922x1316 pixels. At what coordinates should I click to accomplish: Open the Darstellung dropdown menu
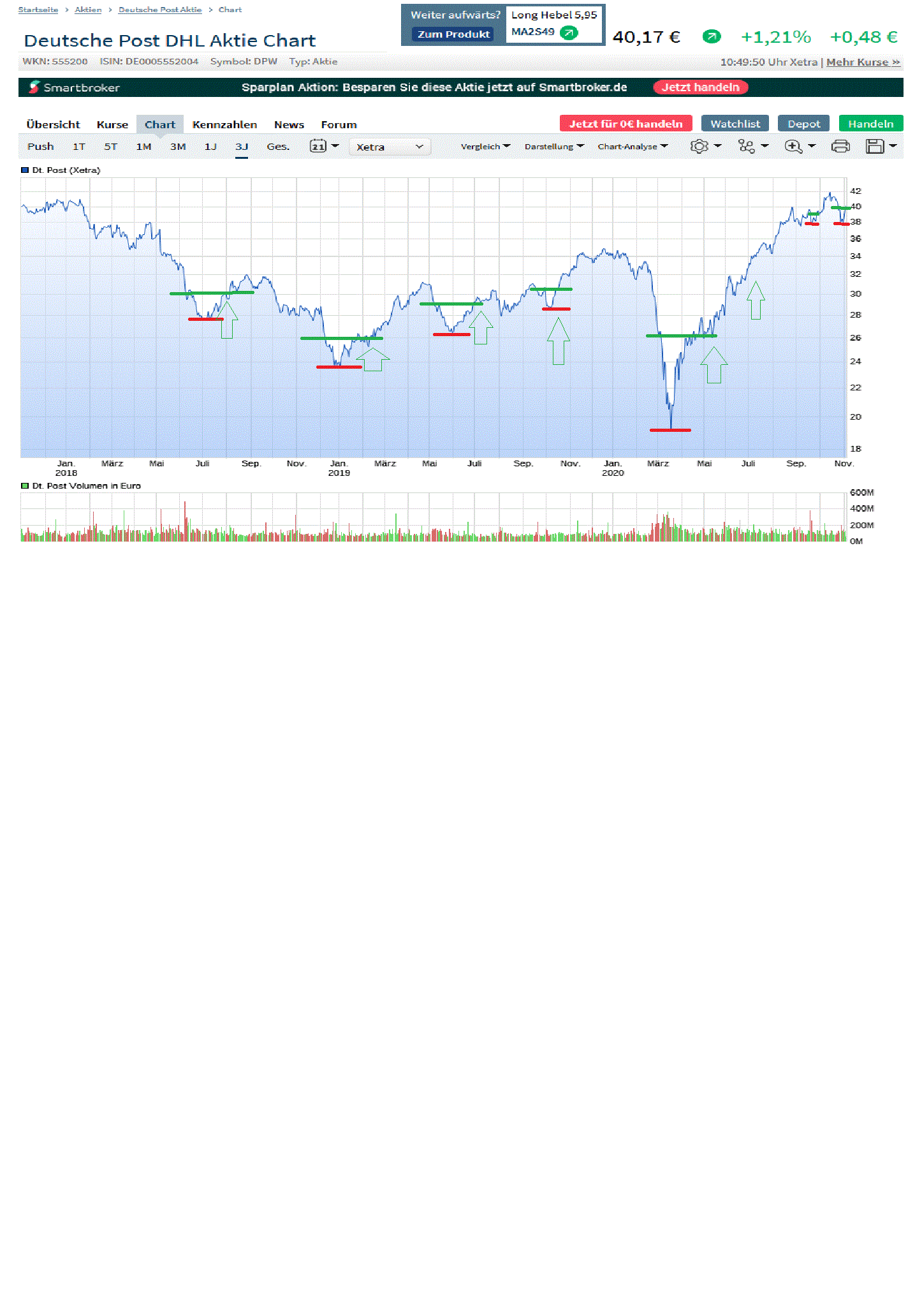[554, 146]
